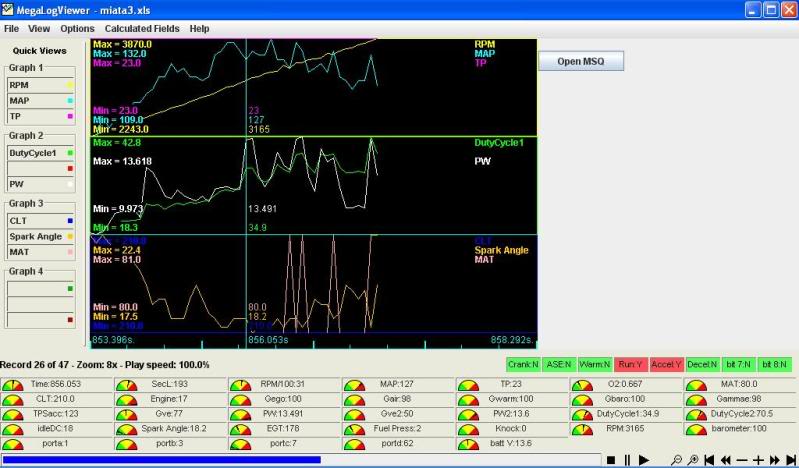The width and height of the screenshot is (799, 468).
Task: Open the TP field selector in Graph 1
Action: [41, 117]
